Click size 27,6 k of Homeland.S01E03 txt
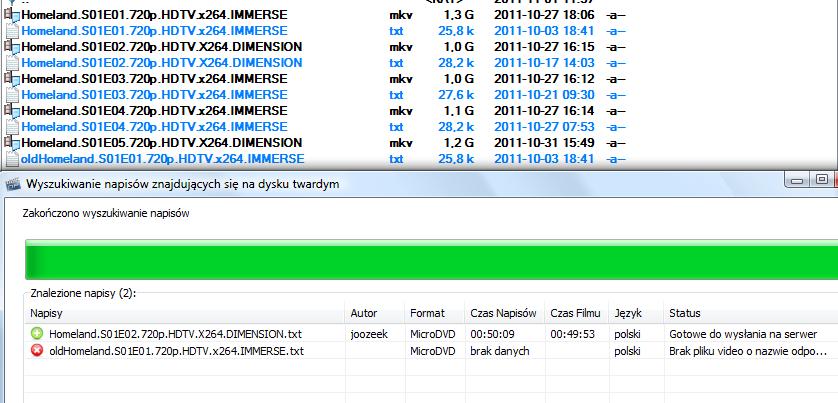Screen dimensions: 838x403 pyautogui.click(x=456, y=95)
